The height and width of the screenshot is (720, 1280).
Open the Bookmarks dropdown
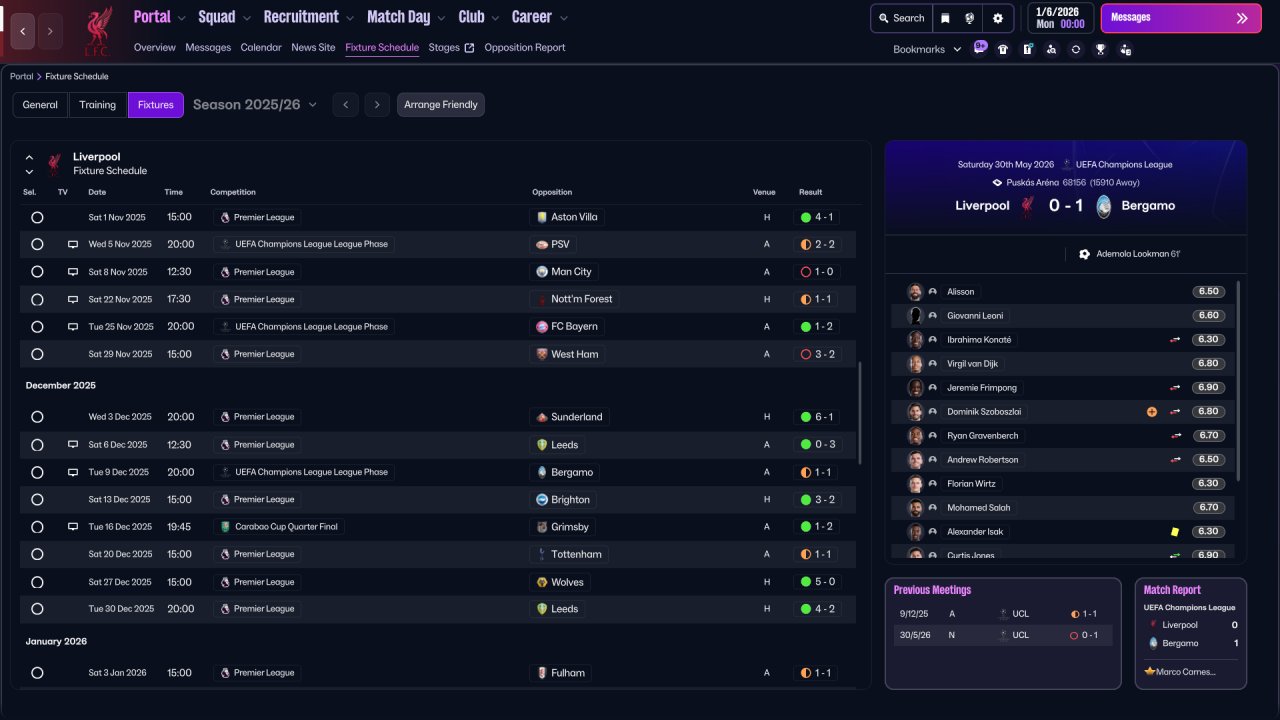click(927, 49)
